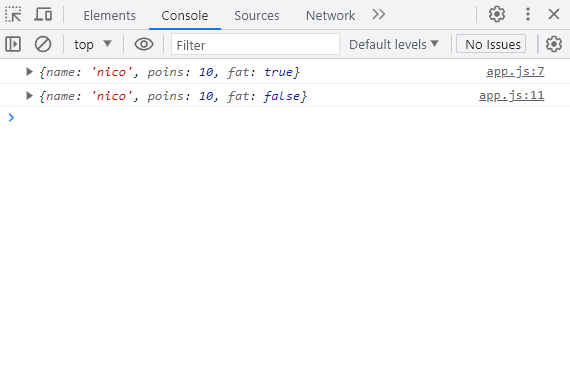This screenshot has width=570, height=366.
Task: Open the Network tab
Action: tap(330, 16)
